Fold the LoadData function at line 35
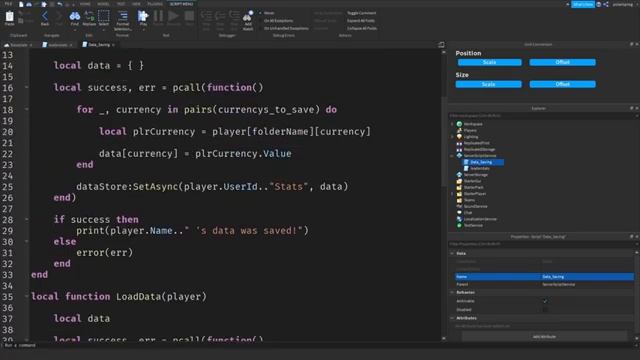 [27, 296]
